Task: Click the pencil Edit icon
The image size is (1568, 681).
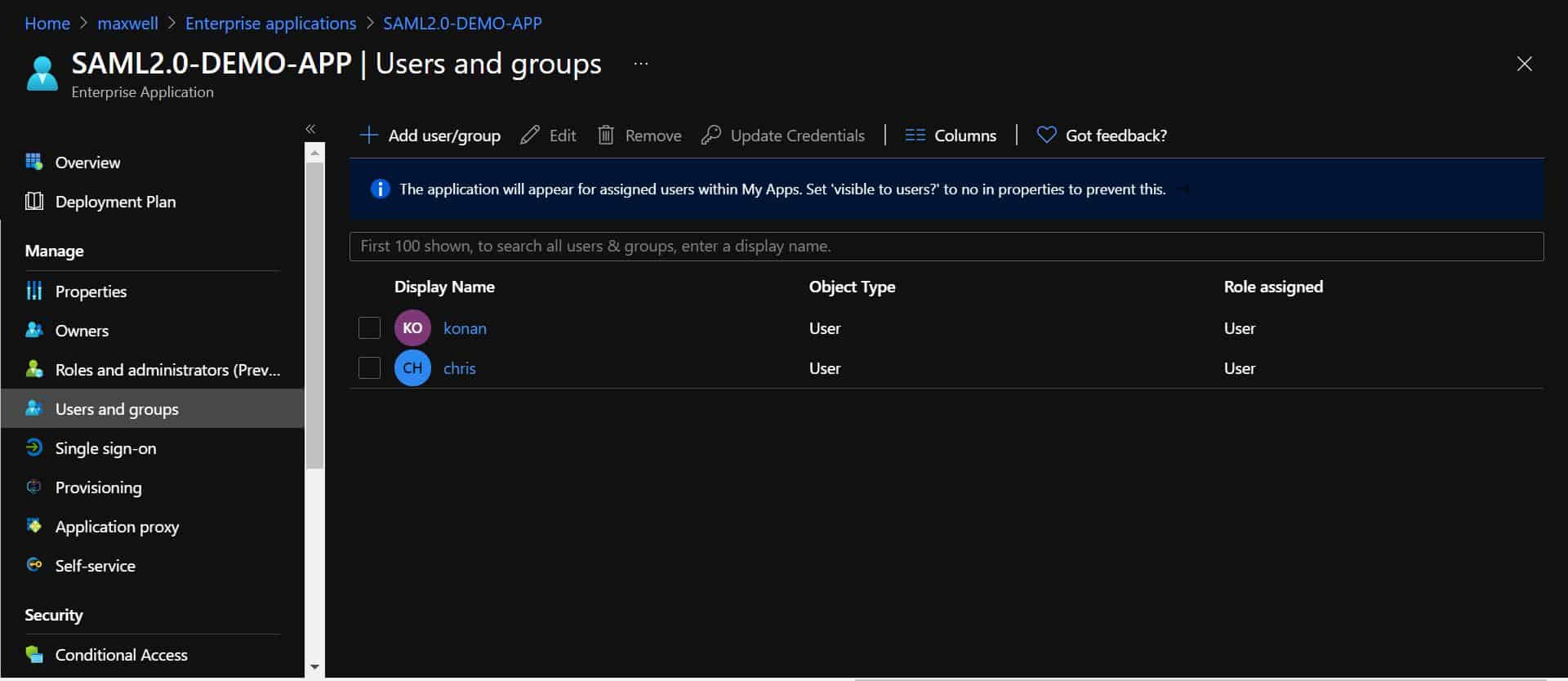Action: point(530,135)
